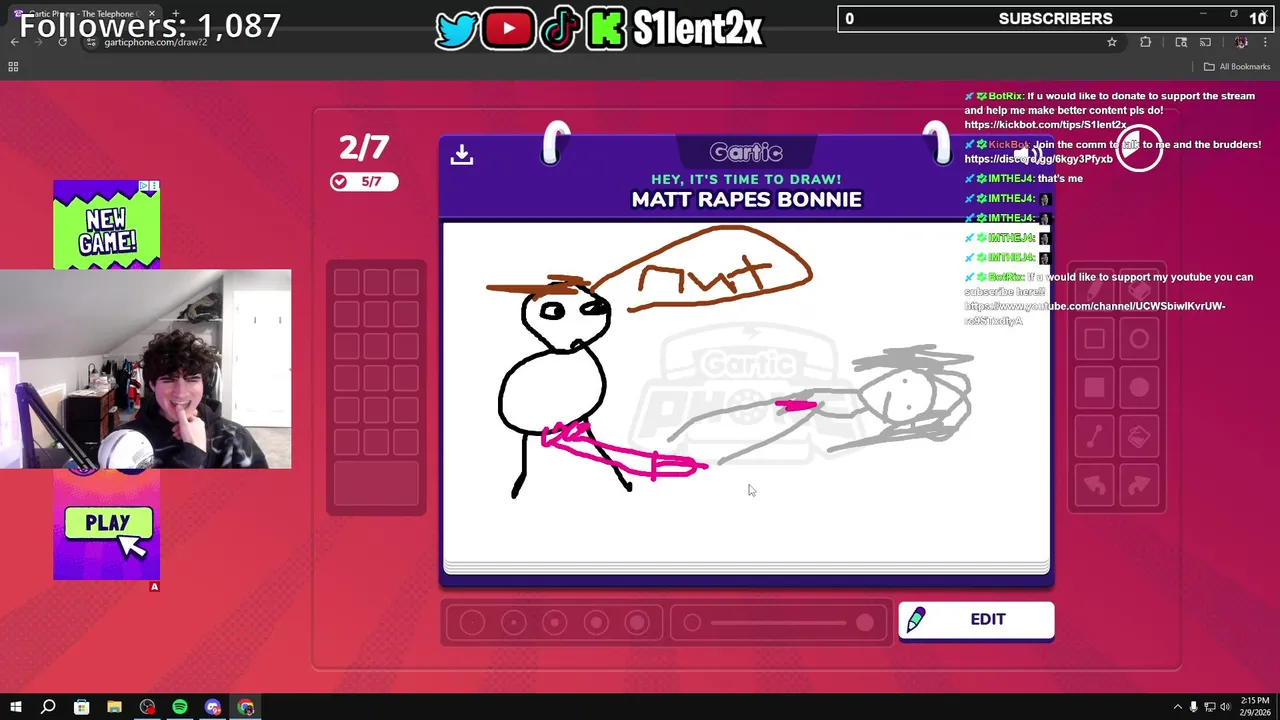This screenshot has height=720, width=1280.
Task: Switch to the Gartic Phone browser tab
Action: [85, 14]
